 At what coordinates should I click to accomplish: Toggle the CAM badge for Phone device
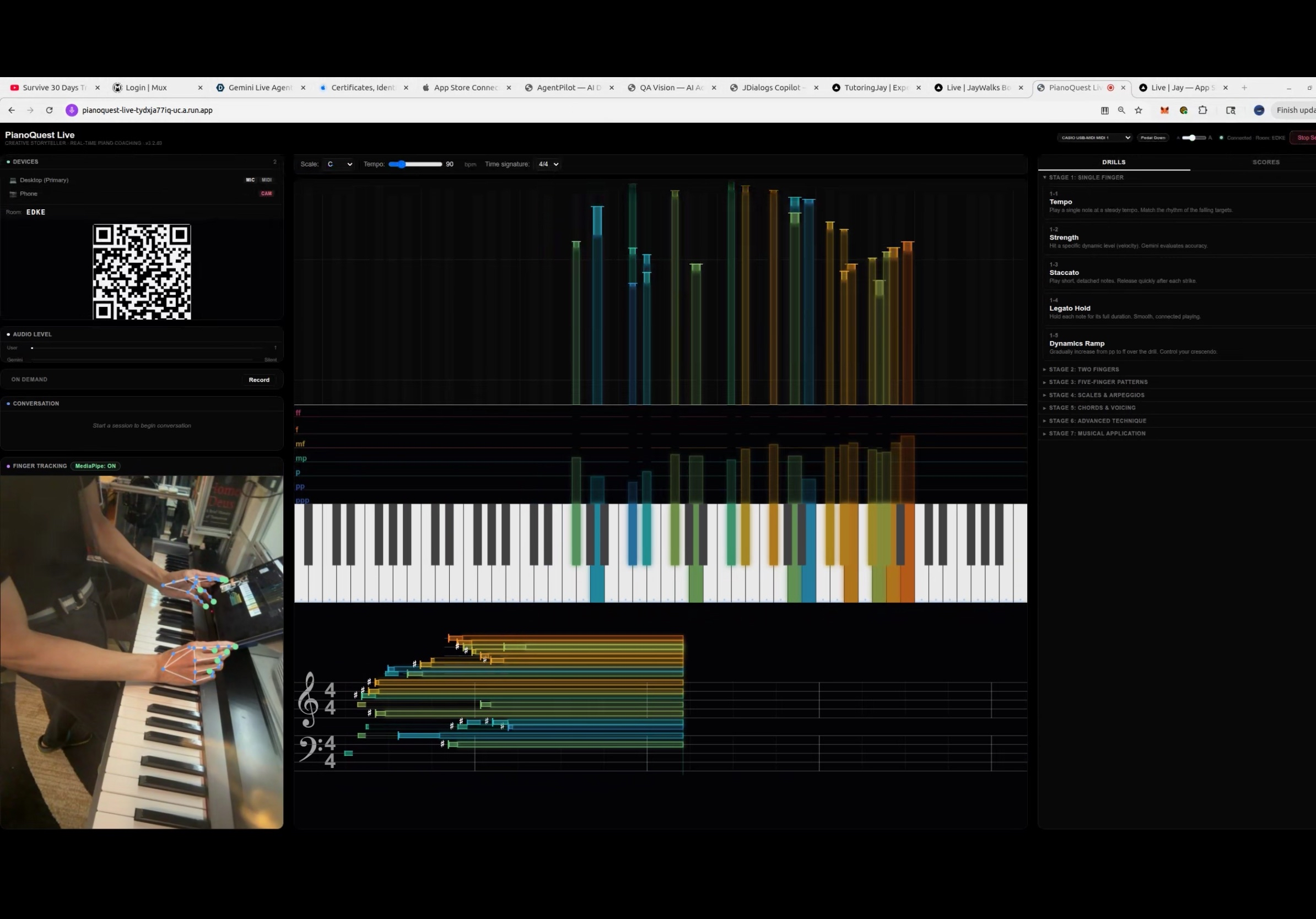click(x=267, y=193)
